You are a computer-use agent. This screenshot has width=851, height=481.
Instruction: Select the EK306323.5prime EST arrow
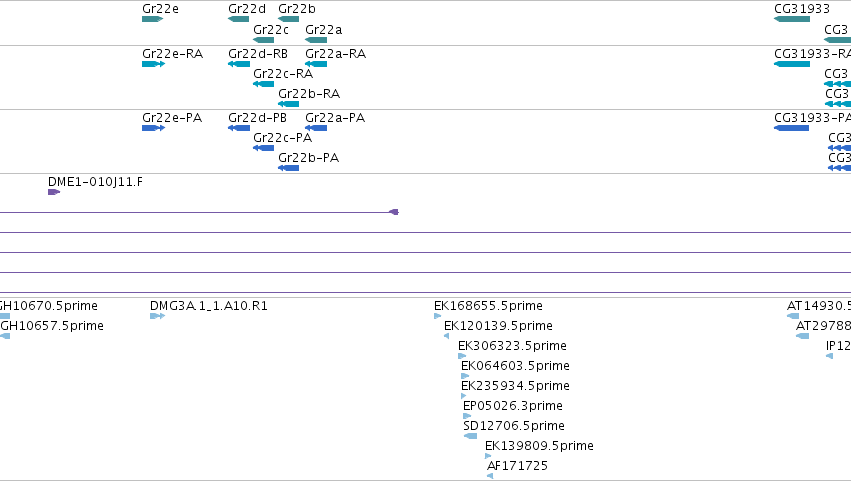tap(462, 356)
